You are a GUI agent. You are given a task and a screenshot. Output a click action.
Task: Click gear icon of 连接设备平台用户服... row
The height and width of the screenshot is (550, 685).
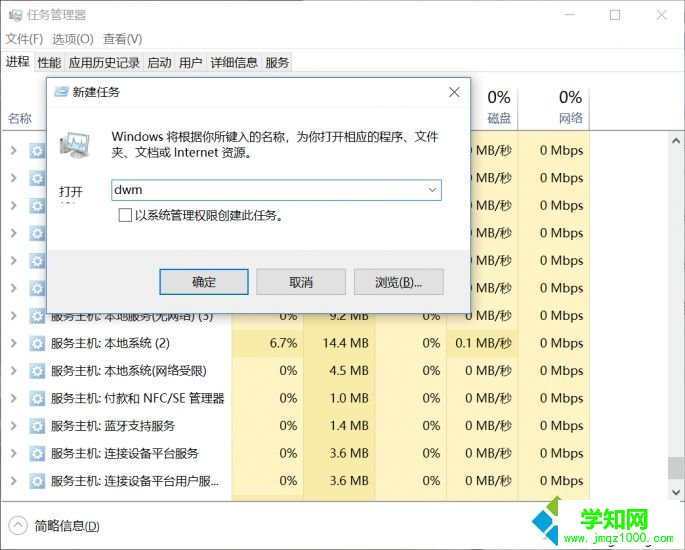37,481
